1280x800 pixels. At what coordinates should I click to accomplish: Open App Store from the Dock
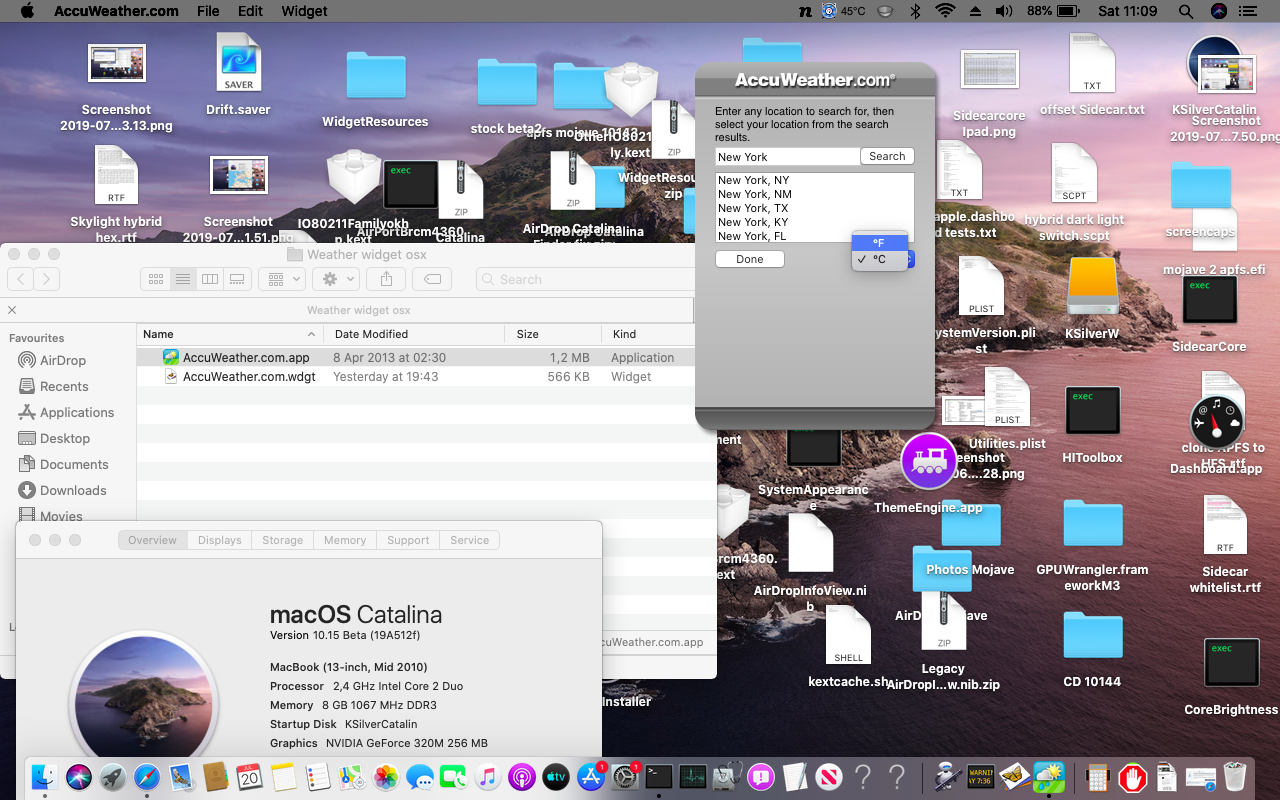[x=591, y=776]
